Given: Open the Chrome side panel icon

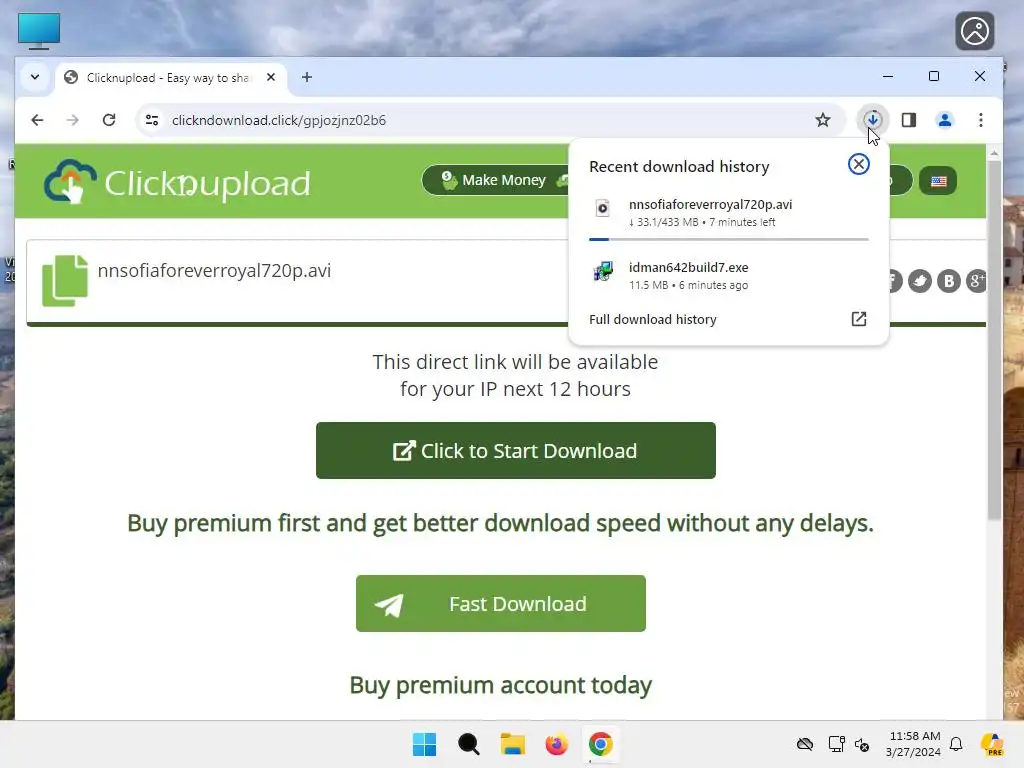Looking at the screenshot, I should point(908,120).
